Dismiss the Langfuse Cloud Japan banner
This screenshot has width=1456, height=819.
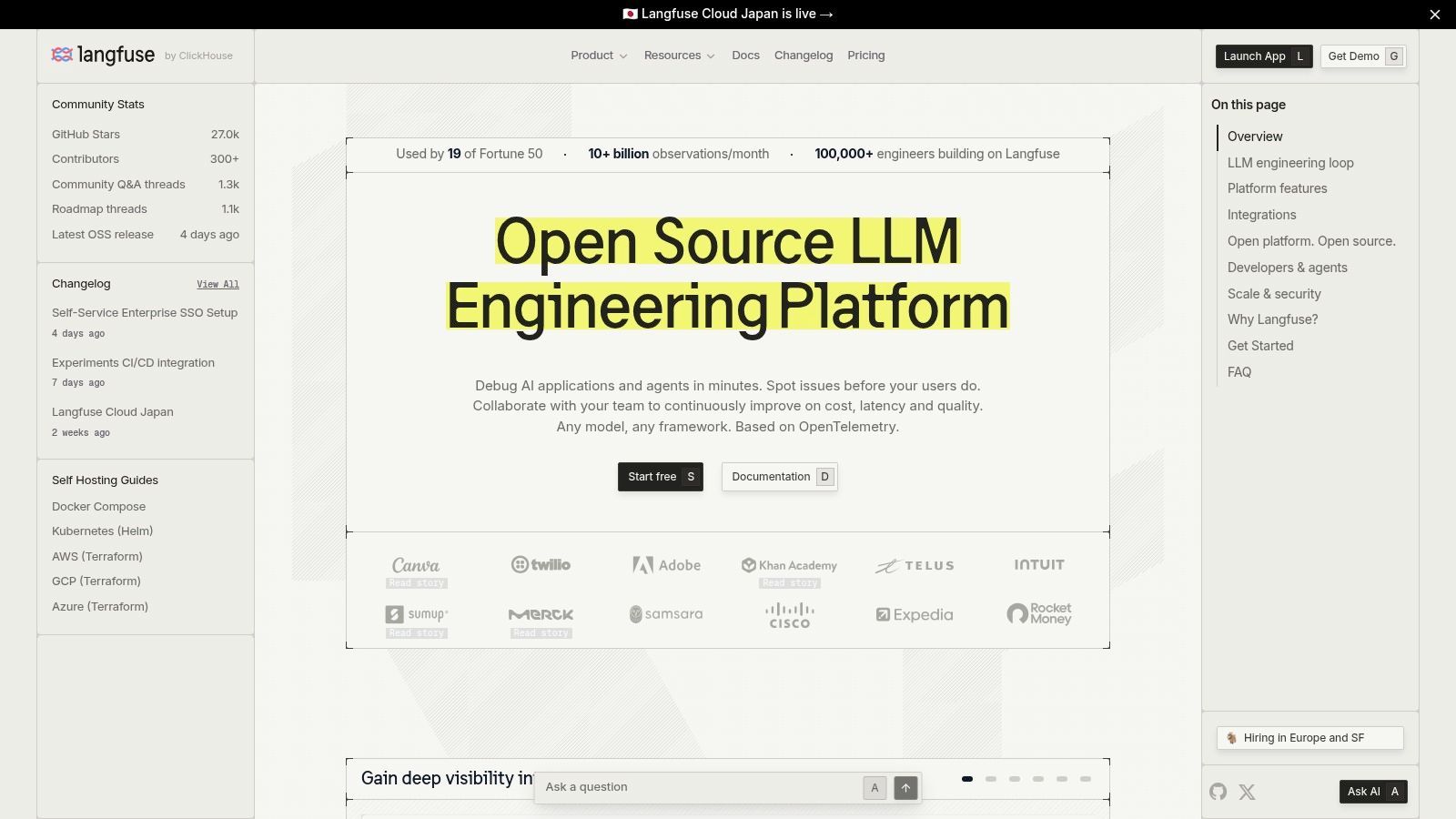[1435, 15]
